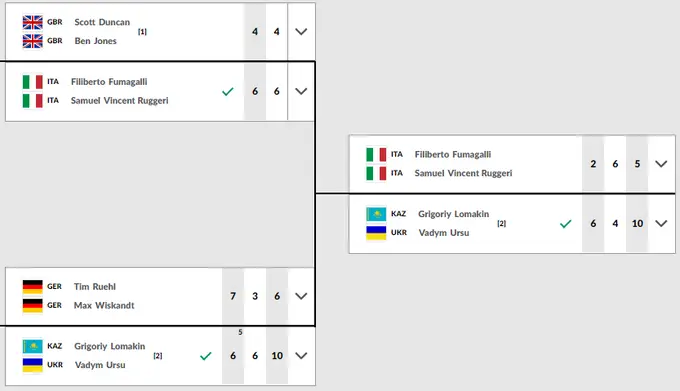Image resolution: width=680 pixels, height=391 pixels.
Task: Click Ben Jones's British flag icon
Action: (x=33, y=41)
